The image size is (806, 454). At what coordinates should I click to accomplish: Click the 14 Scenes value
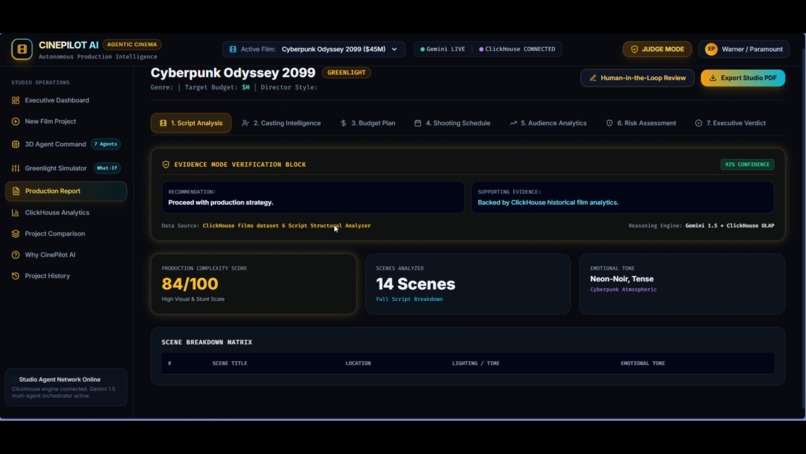[415, 284]
